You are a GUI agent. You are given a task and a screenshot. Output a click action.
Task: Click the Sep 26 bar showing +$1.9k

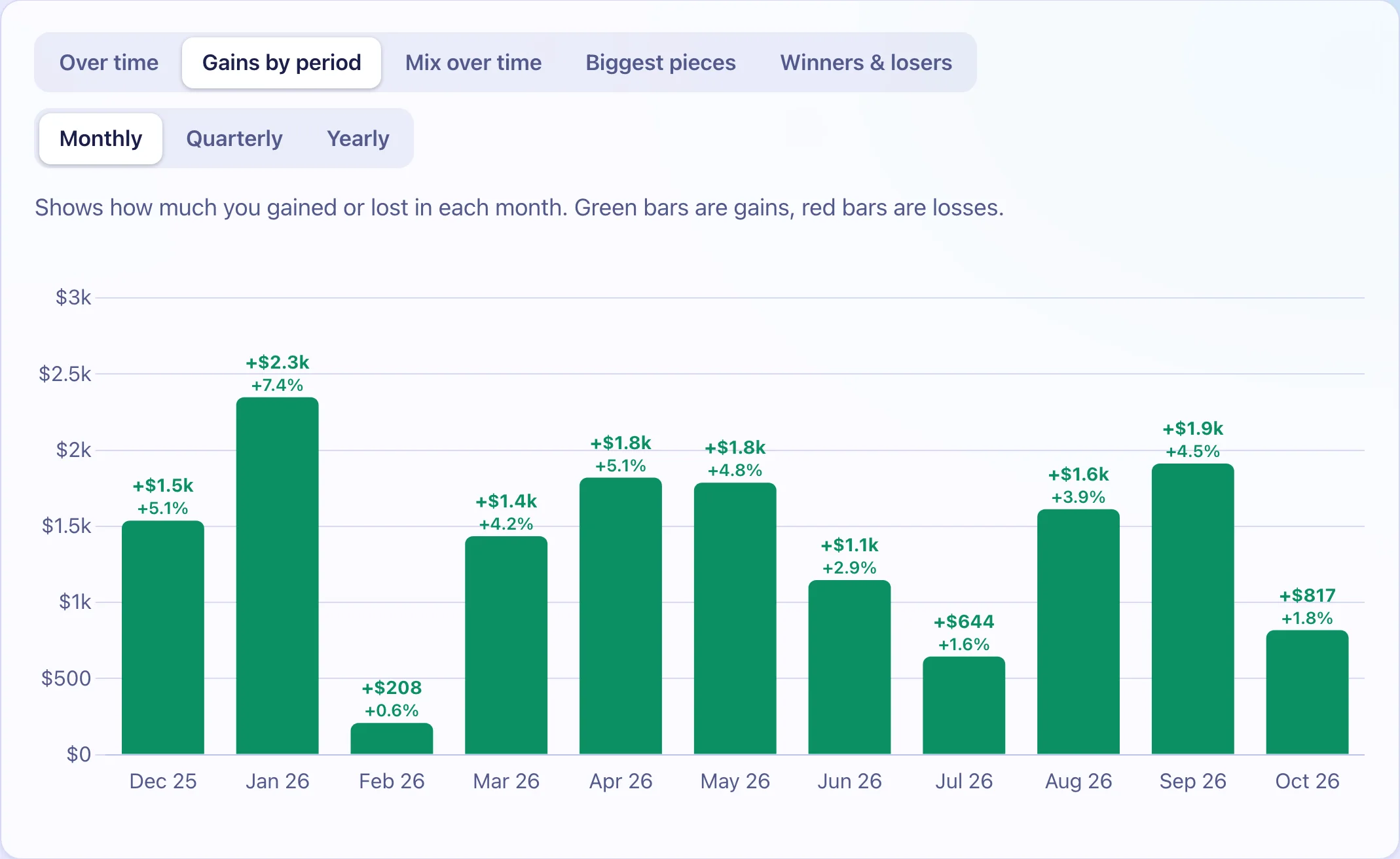pos(1193,609)
